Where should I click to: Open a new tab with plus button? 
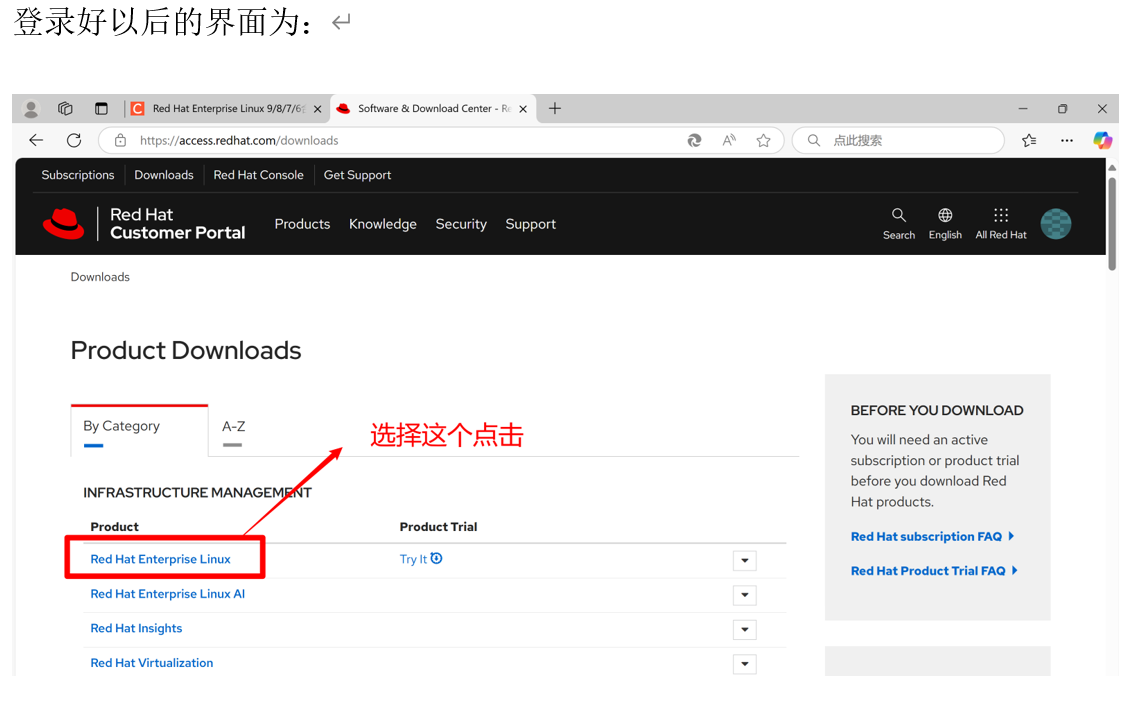pyautogui.click(x=555, y=108)
